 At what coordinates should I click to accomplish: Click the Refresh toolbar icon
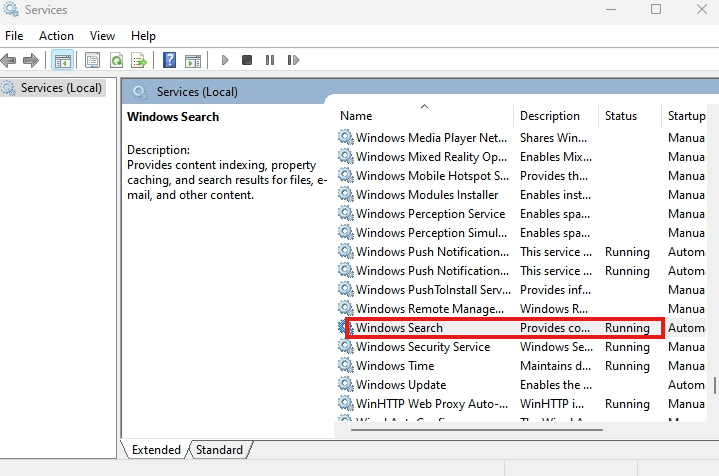pos(116,60)
